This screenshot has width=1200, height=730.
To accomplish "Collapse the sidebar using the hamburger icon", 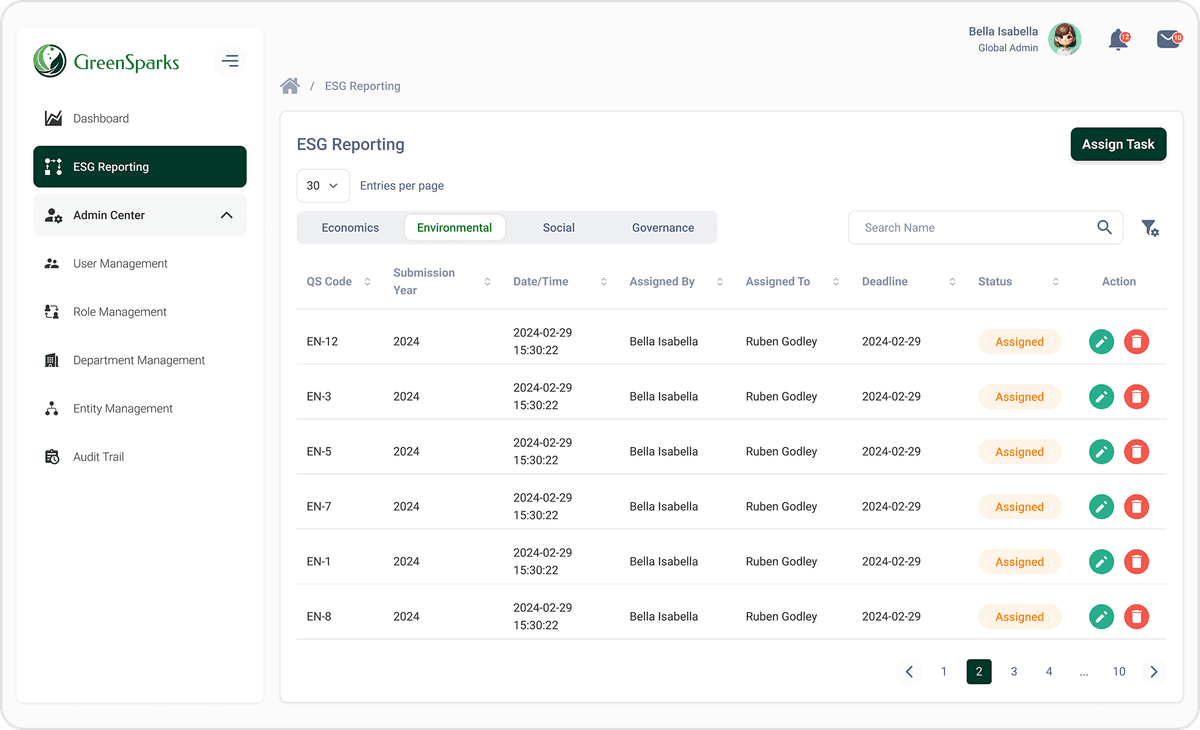I will pos(230,60).
